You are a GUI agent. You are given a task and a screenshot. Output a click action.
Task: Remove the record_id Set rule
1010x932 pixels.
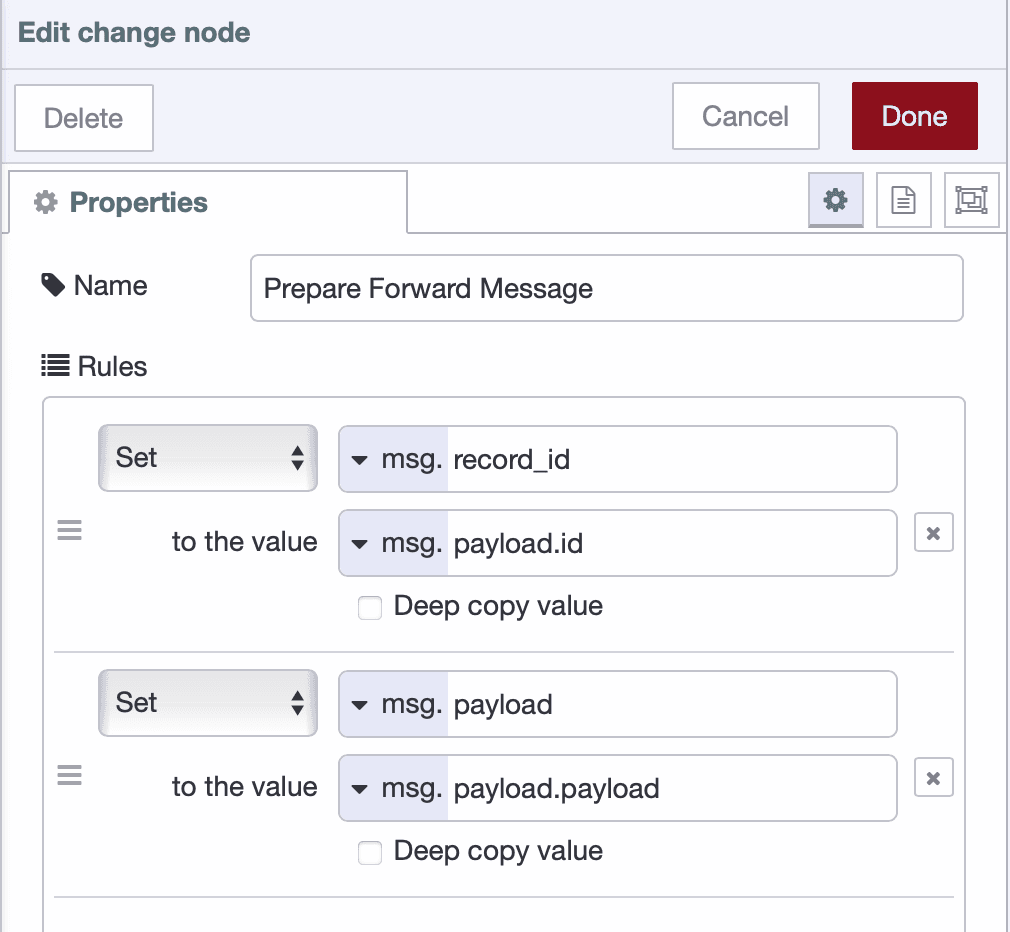(933, 533)
